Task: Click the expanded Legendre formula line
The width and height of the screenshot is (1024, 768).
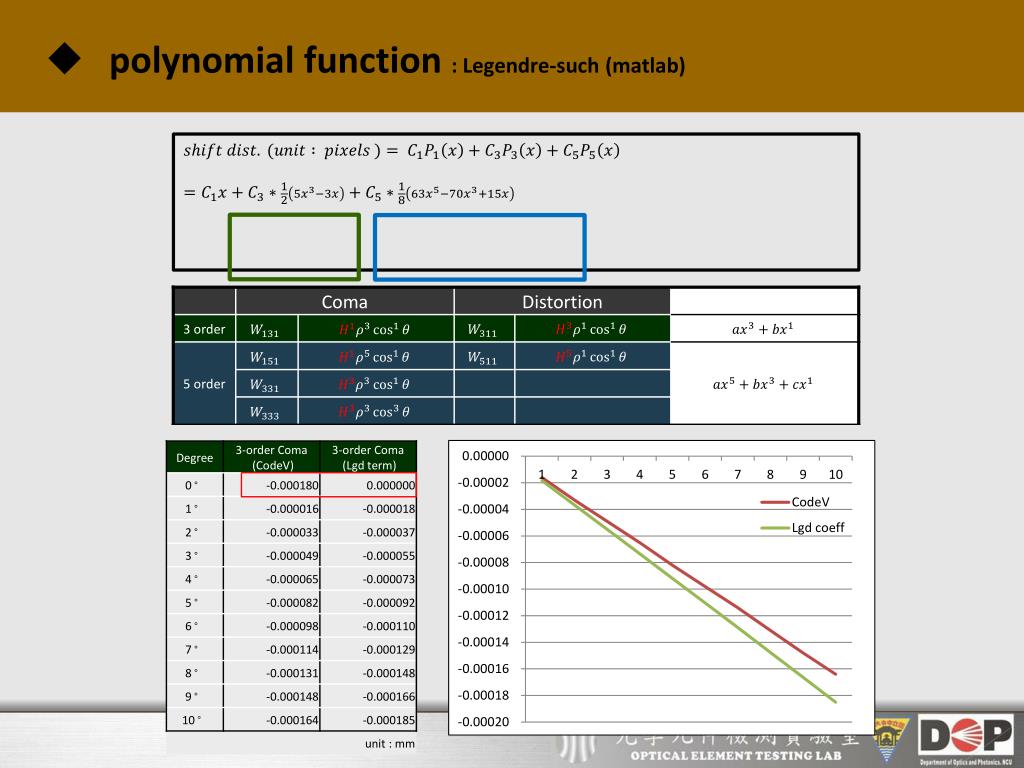Action: (x=349, y=193)
